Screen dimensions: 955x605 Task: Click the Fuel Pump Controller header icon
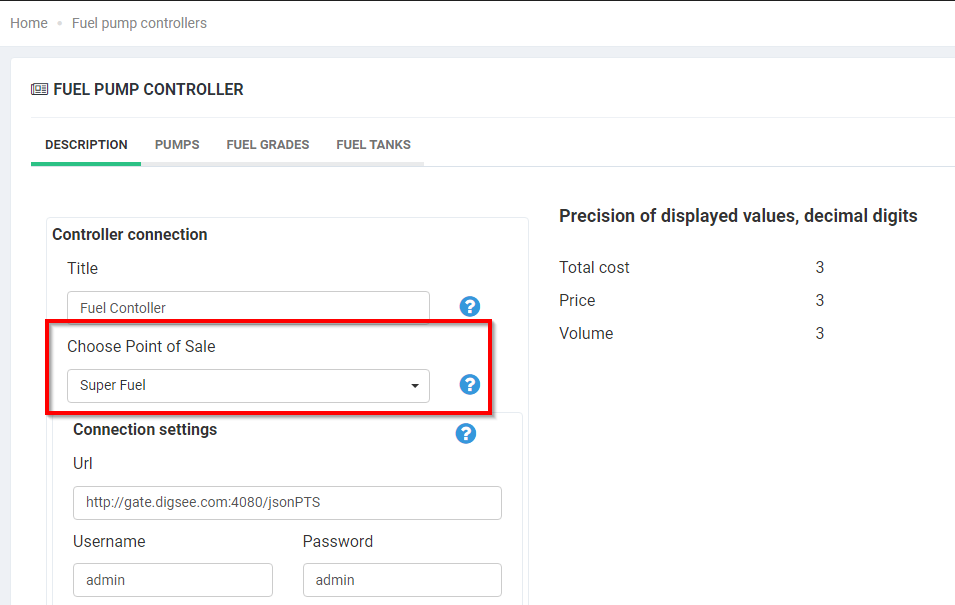pos(39,89)
